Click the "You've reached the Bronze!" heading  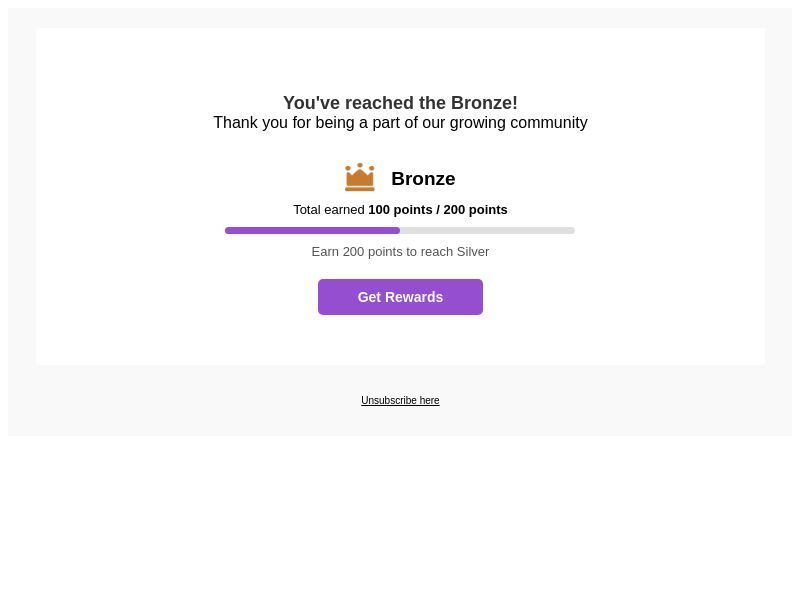click(x=400, y=103)
